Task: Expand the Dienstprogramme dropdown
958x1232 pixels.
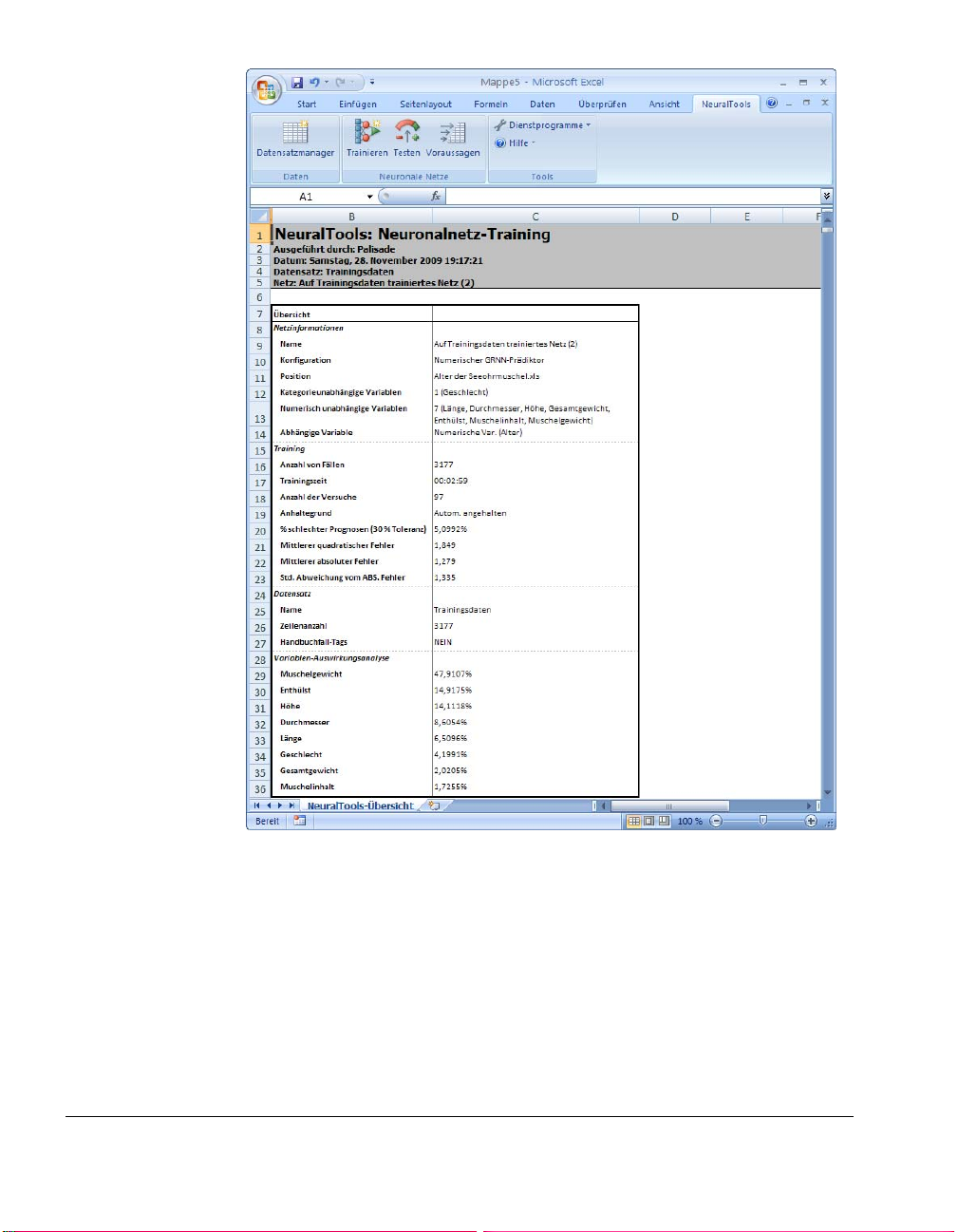Action: pos(542,125)
